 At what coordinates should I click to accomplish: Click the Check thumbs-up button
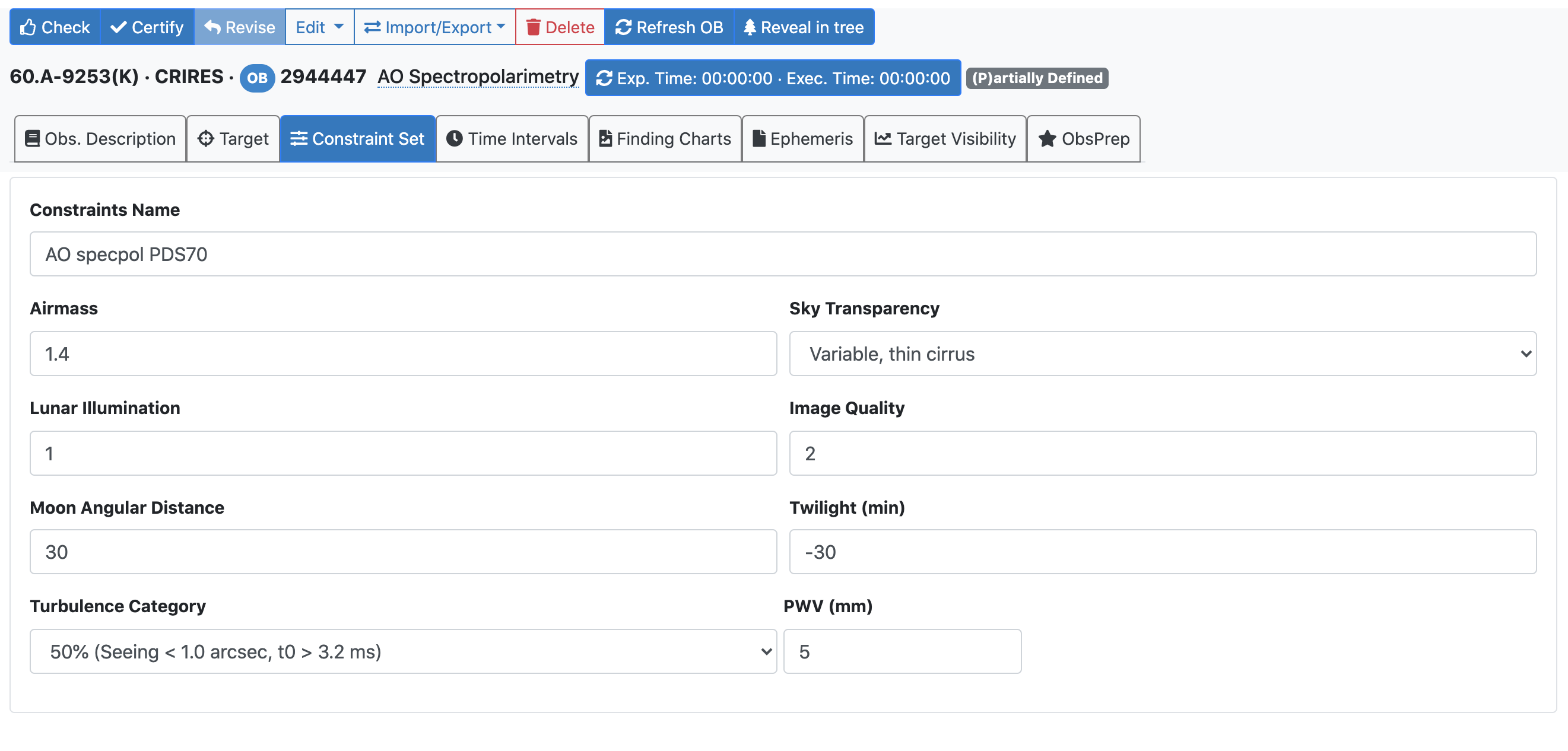55,27
